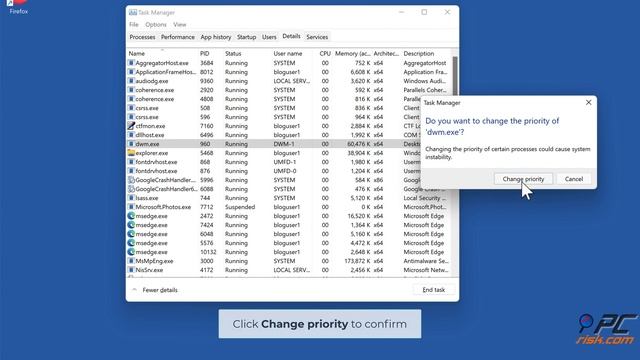Click the Microsoft.Photos.exe process icon

131,207
